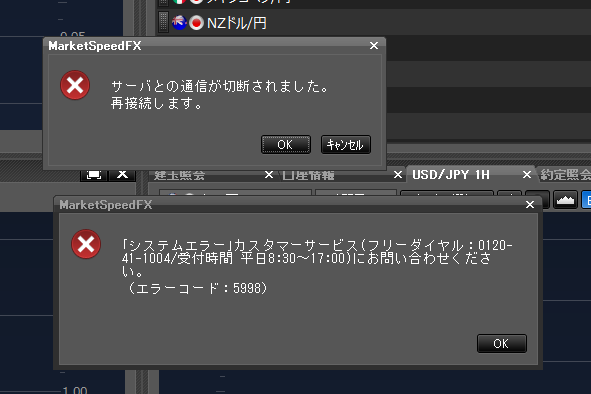
Task: Click the Japan flag icon beside NZドル/円
Action: click(196, 23)
